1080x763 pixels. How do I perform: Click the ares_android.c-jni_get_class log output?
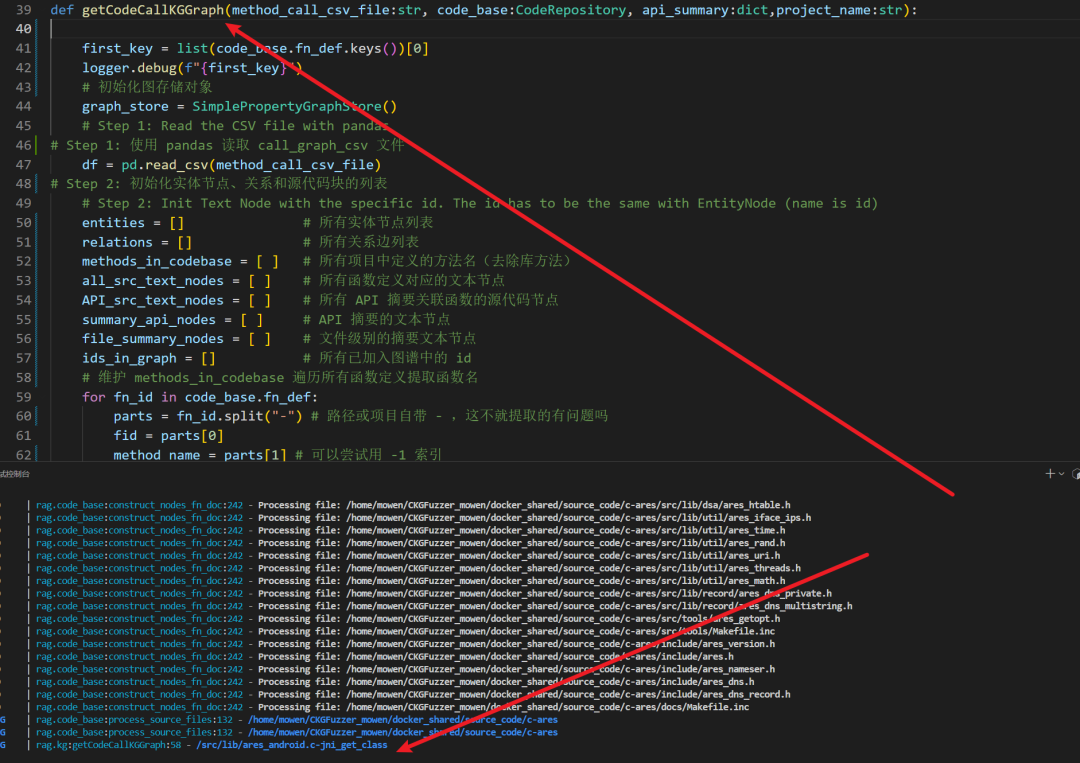tap(292, 745)
